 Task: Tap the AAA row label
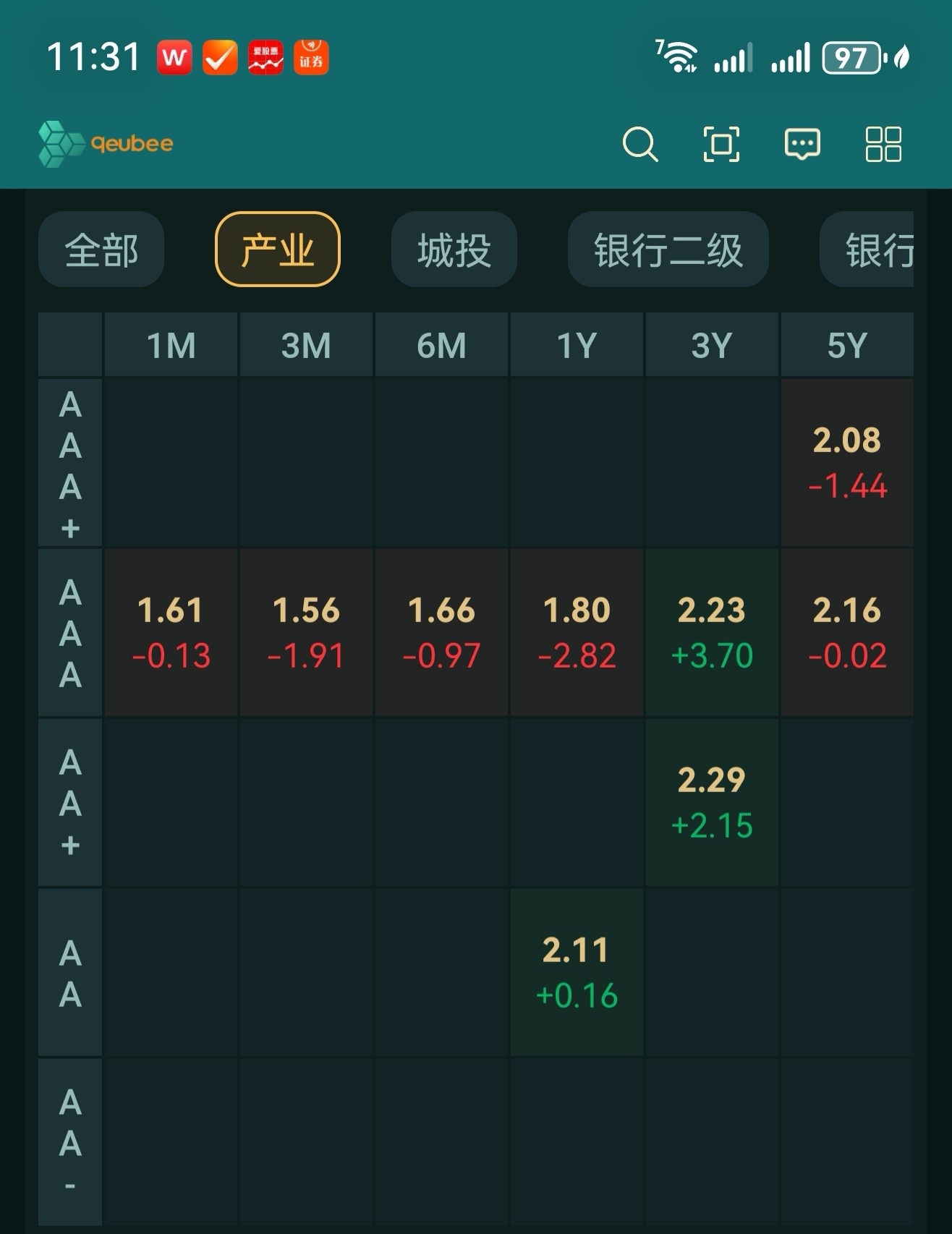coord(70,633)
